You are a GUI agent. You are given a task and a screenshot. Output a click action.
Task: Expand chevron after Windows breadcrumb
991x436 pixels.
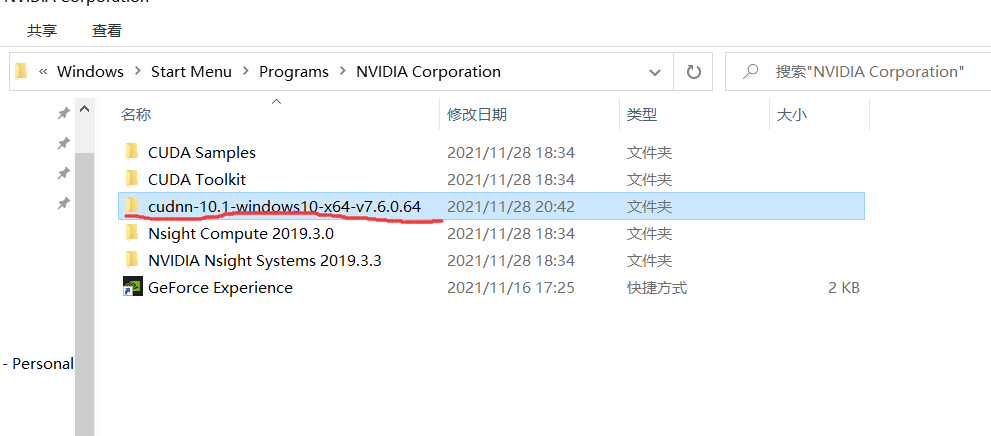[138, 71]
